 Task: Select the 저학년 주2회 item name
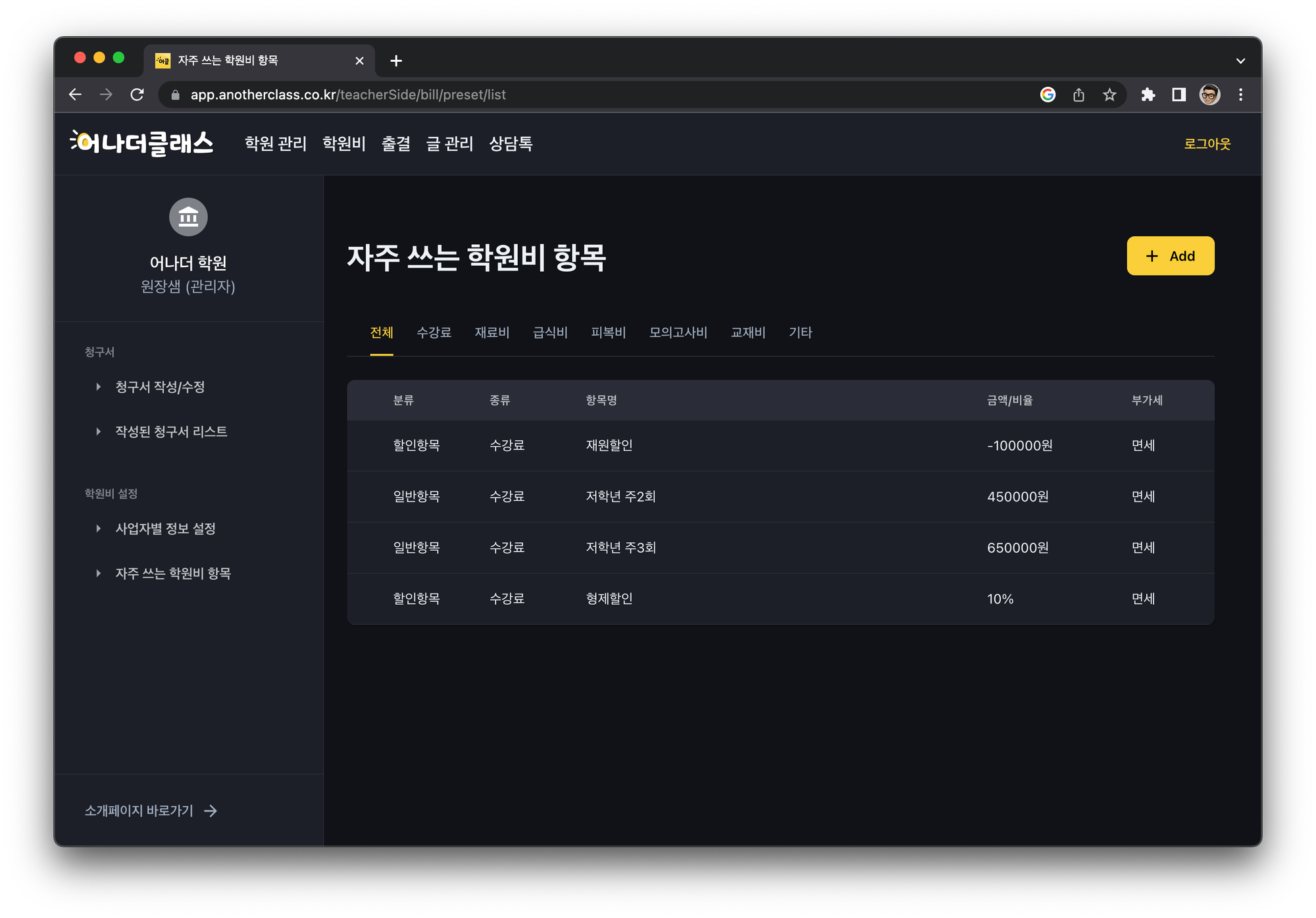click(x=621, y=497)
